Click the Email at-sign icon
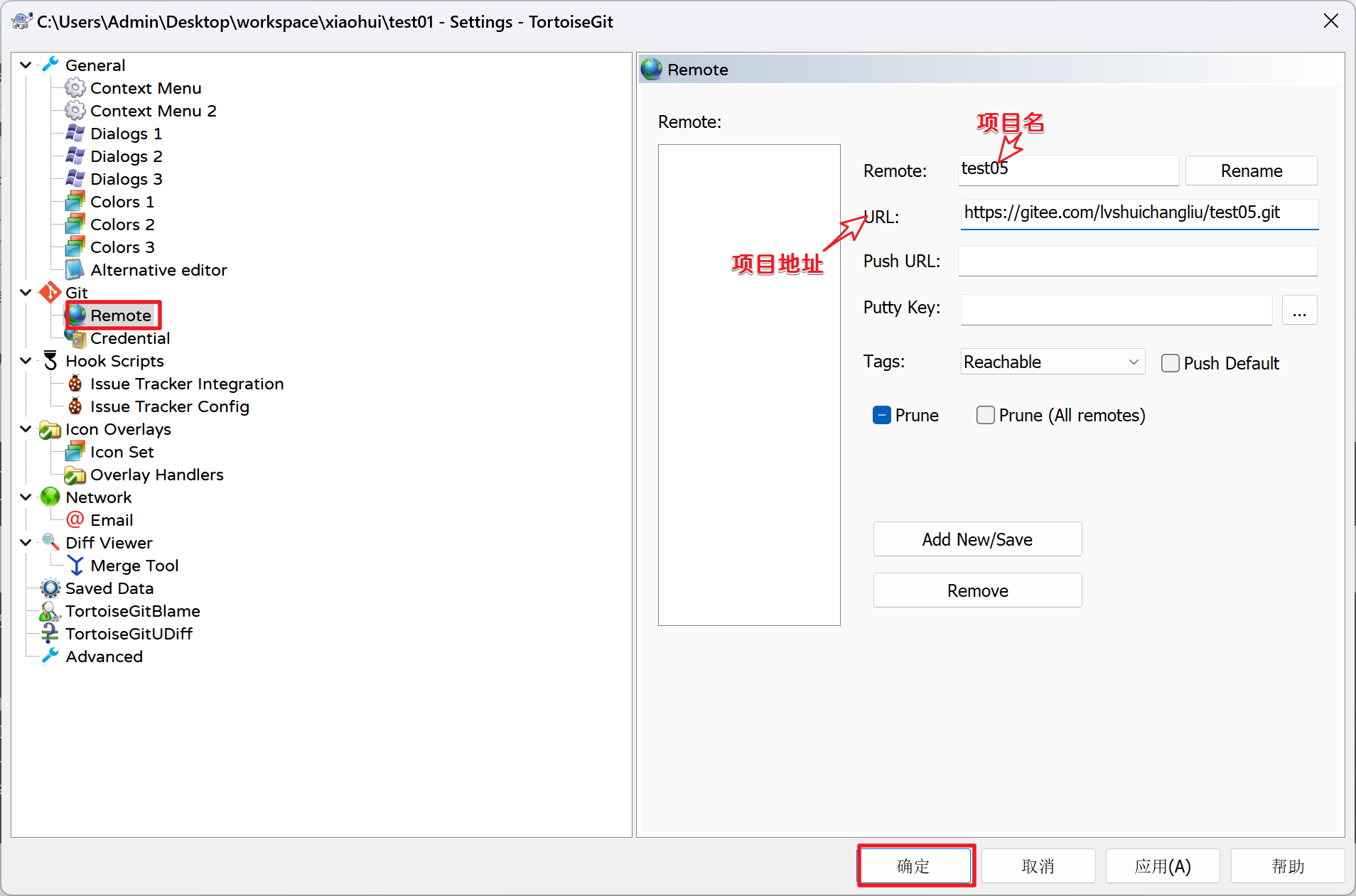1356x896 pixels. click(x=75, y=519)
